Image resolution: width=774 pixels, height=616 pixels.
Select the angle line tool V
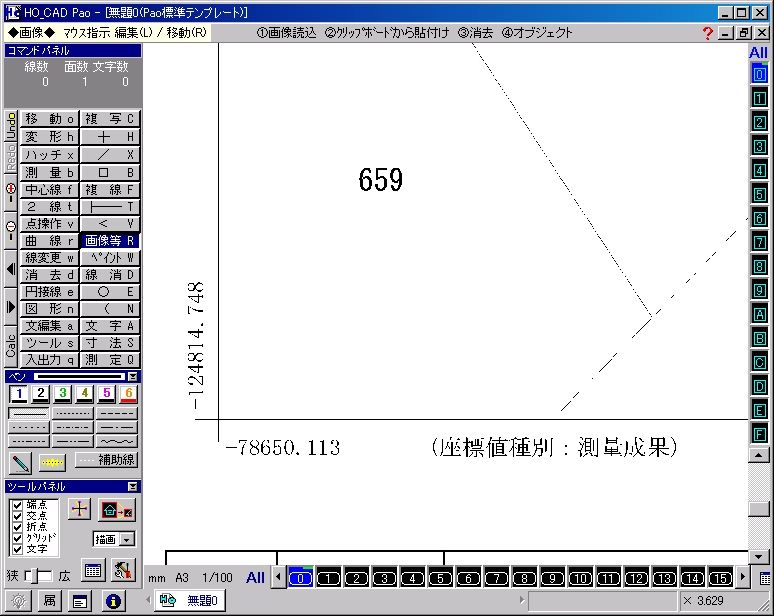coord(110,224)
